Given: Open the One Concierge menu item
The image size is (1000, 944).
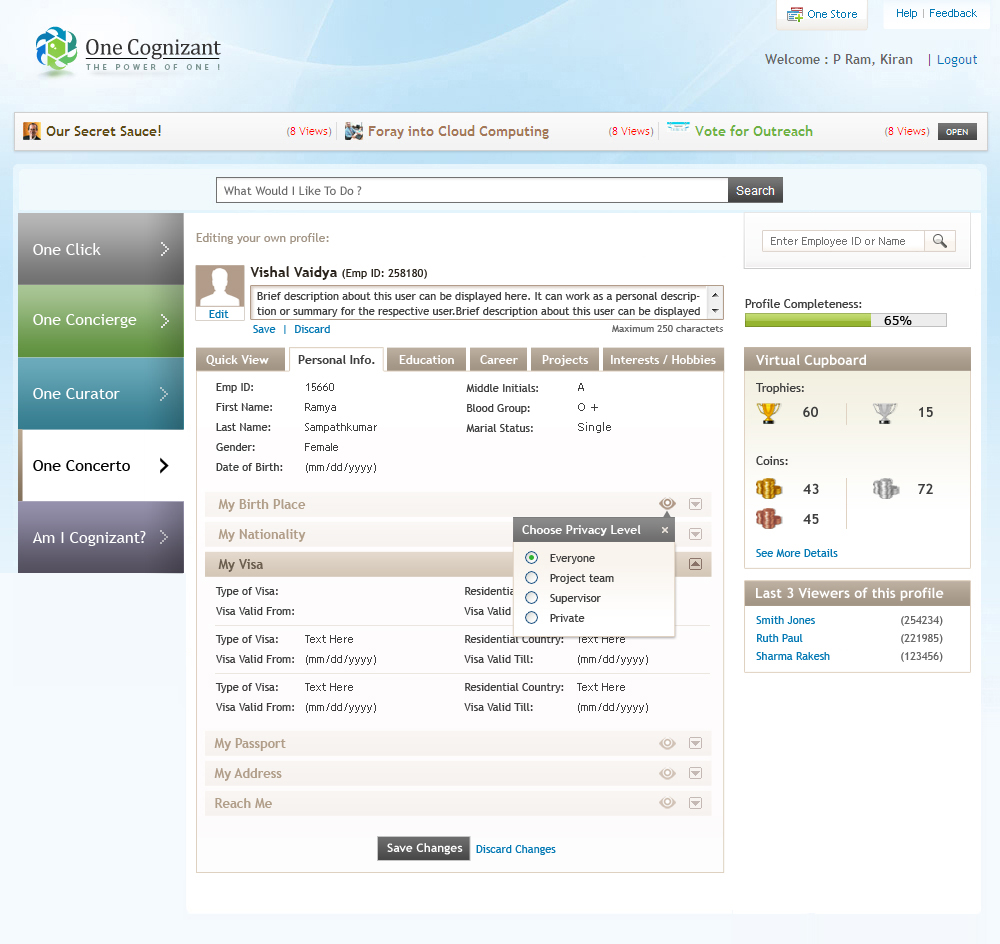Looking at the screenshot, I should click(x=101, y=320).
